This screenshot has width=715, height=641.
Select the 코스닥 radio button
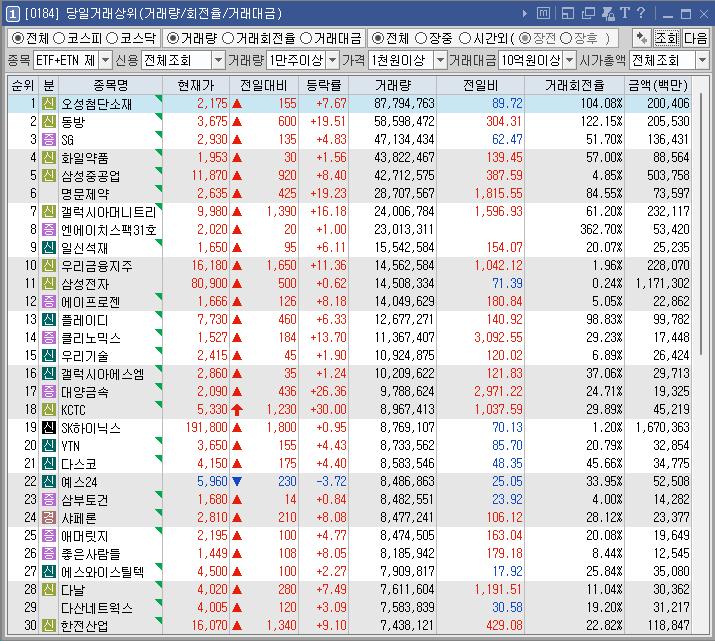(112, 38)
